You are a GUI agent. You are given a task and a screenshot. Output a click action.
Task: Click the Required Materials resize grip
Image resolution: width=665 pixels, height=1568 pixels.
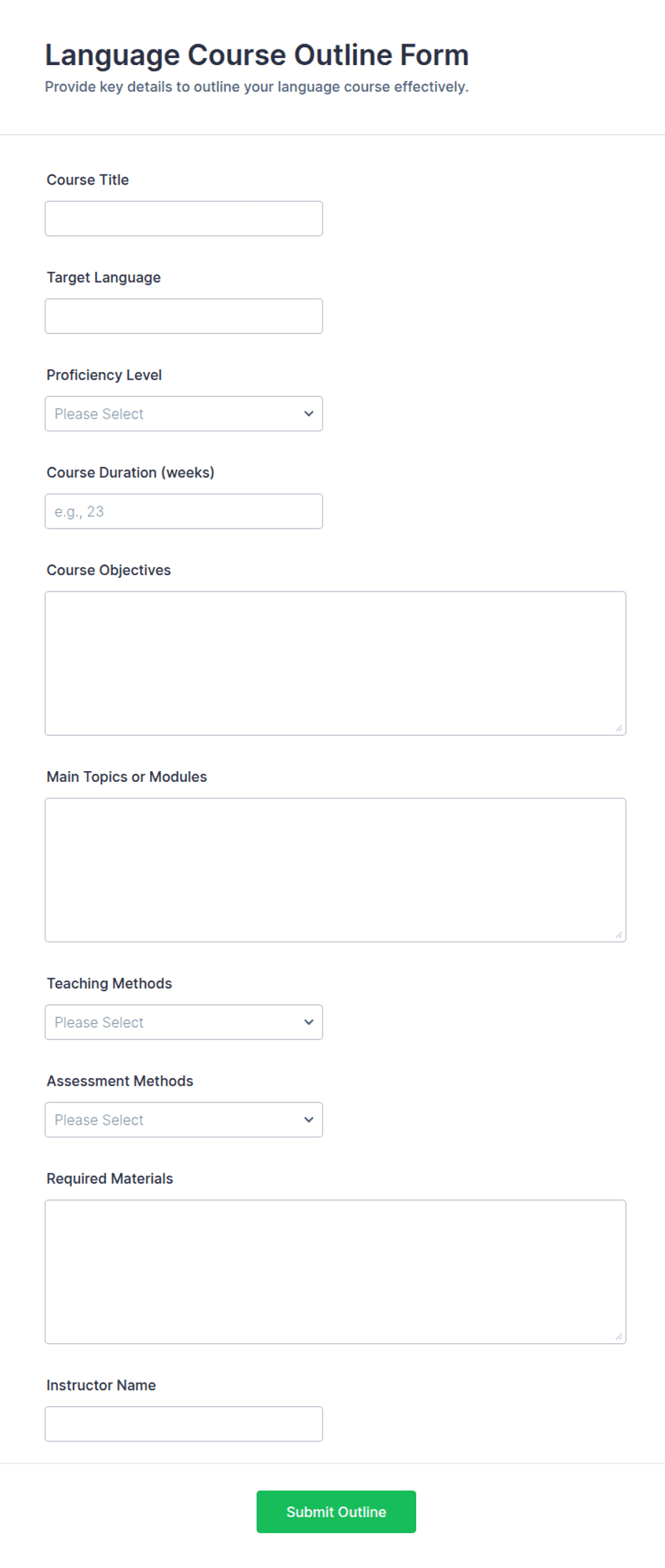click(619, 1337)
